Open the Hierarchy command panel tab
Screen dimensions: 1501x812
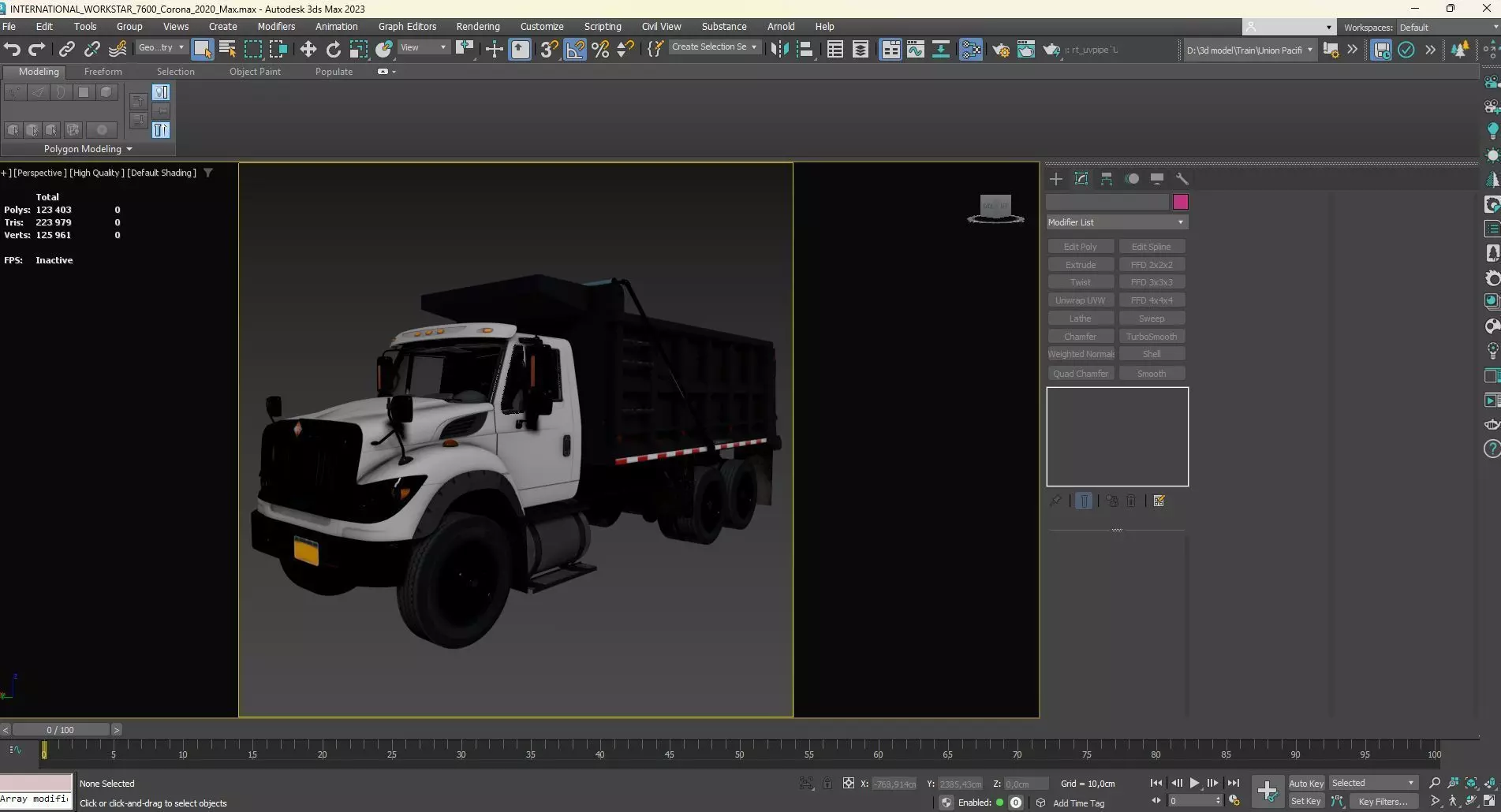pos(1107,179)
